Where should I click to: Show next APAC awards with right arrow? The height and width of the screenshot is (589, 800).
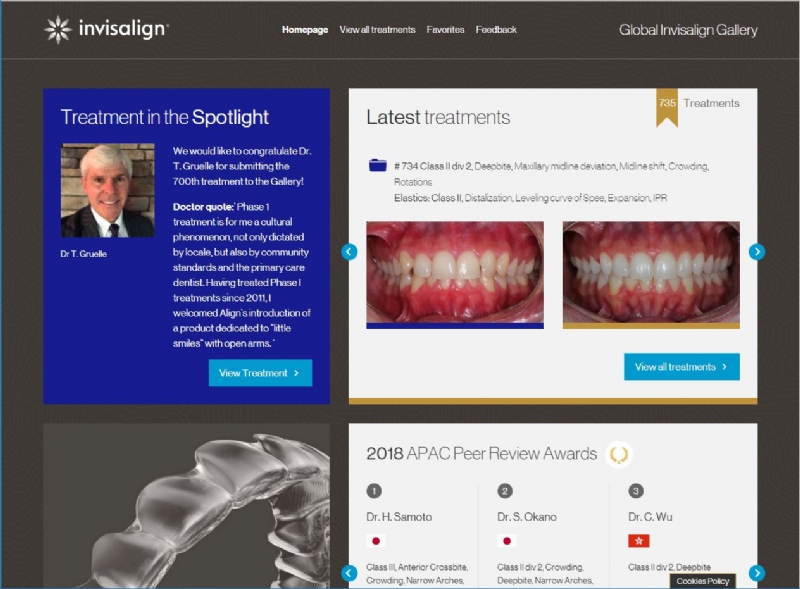[x=757, y=573]
